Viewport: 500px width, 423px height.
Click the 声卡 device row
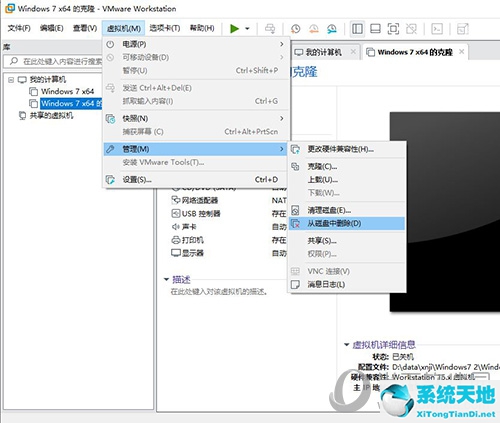pos(228,227)
